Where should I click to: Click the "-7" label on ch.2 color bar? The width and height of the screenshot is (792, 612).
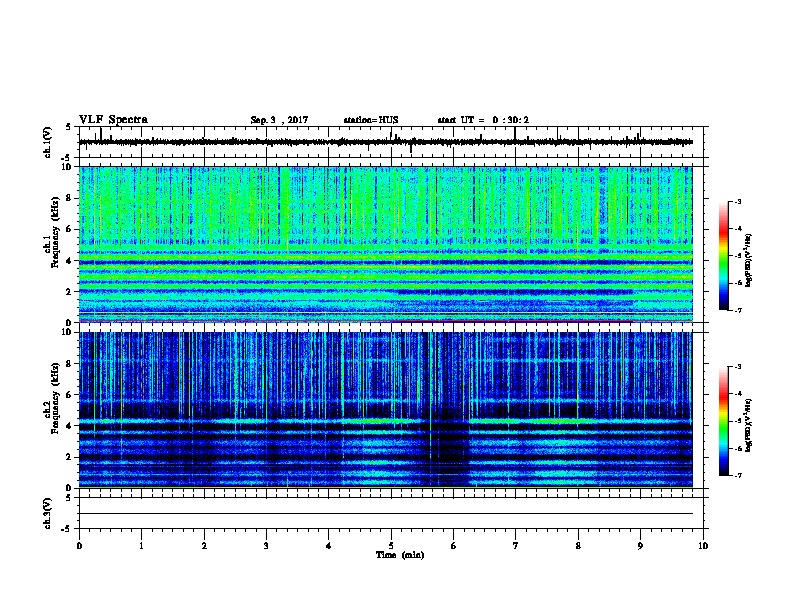tap(737, 476)
